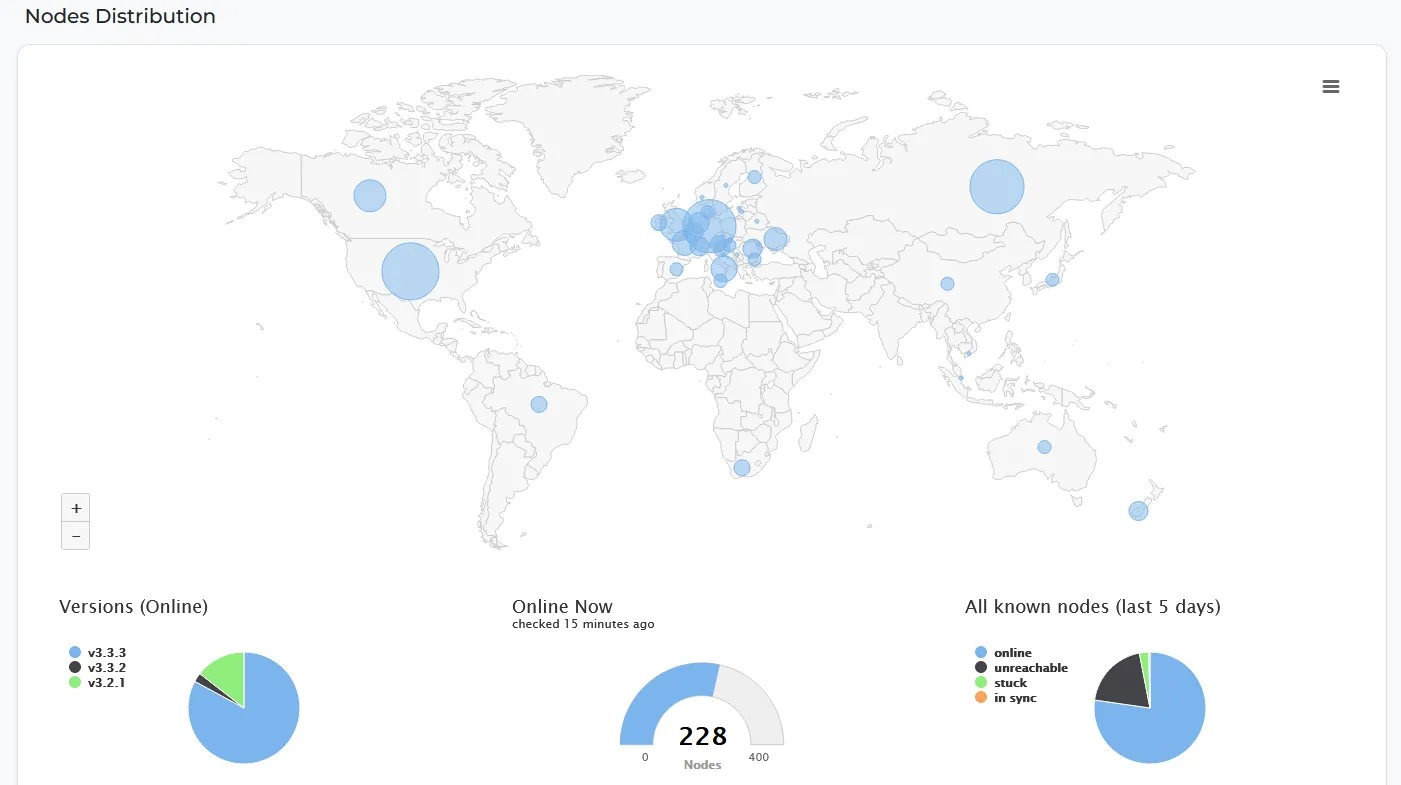
Task: Click "checked 15 minutes ago" subtitle
Action: tap(583, 624)
